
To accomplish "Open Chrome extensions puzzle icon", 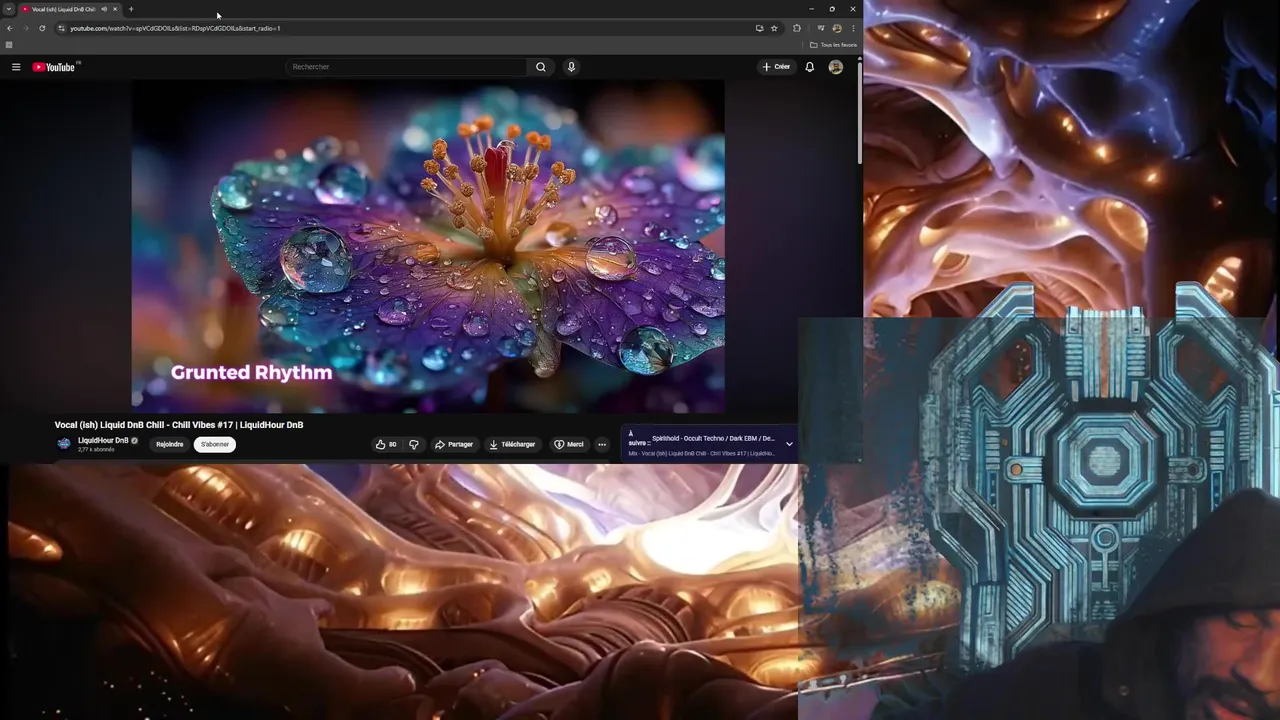I will 797,28.
